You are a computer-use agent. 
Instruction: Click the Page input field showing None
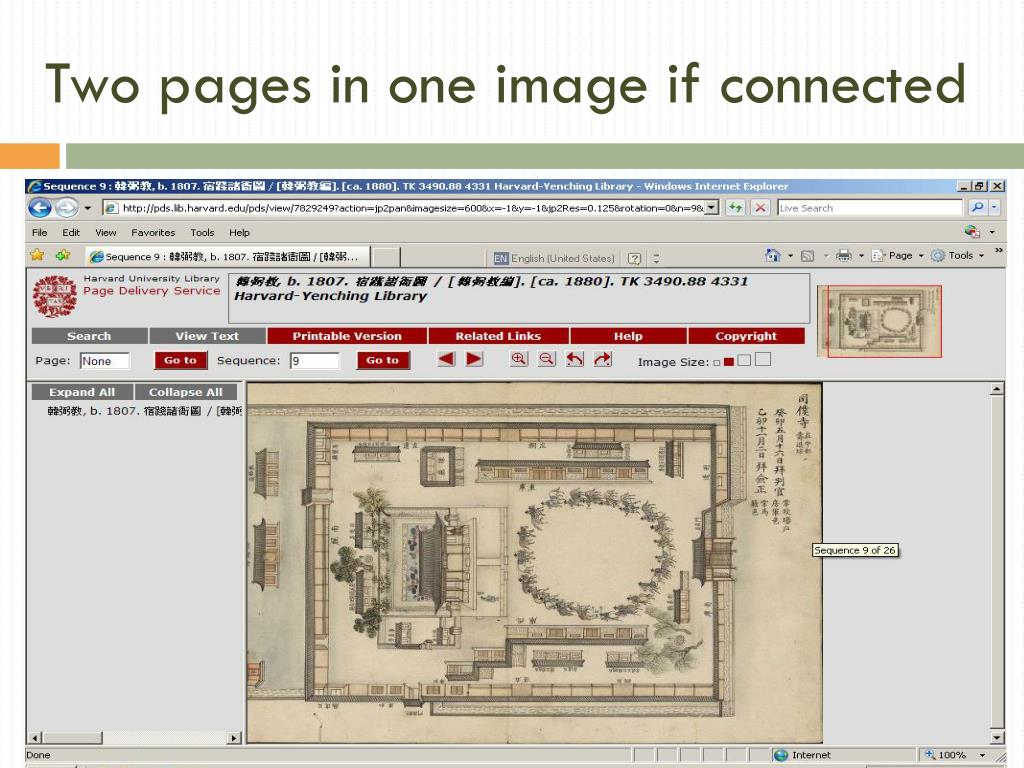104,360
